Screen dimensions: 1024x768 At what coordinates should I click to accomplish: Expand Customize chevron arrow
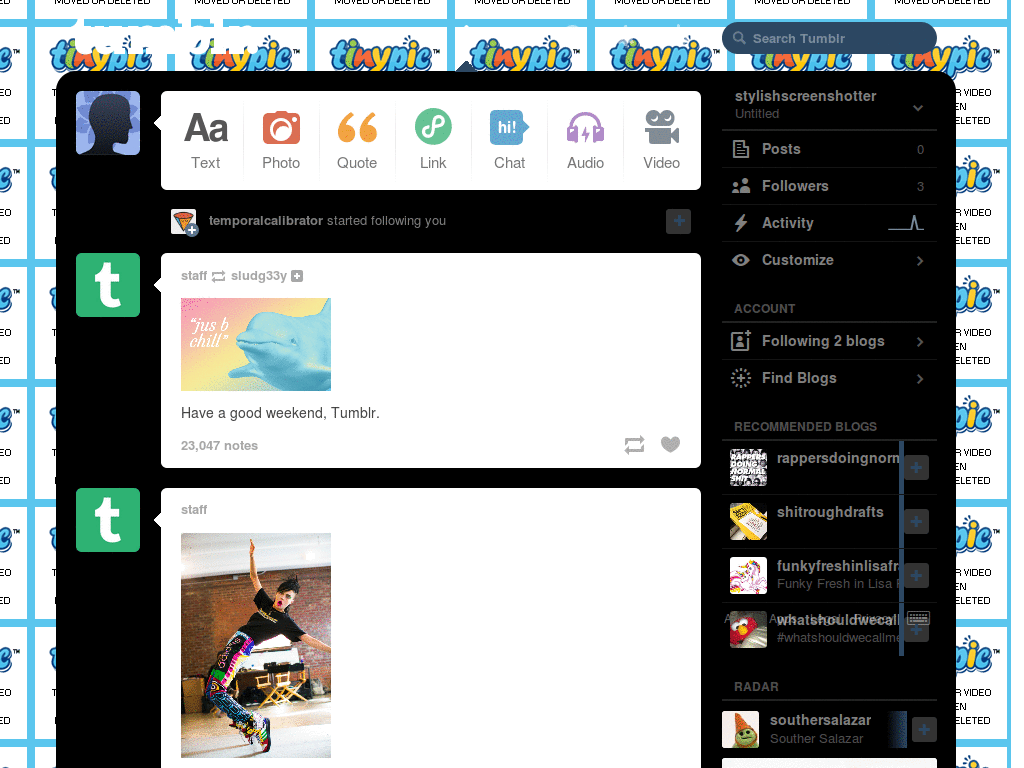coord(920,261)
